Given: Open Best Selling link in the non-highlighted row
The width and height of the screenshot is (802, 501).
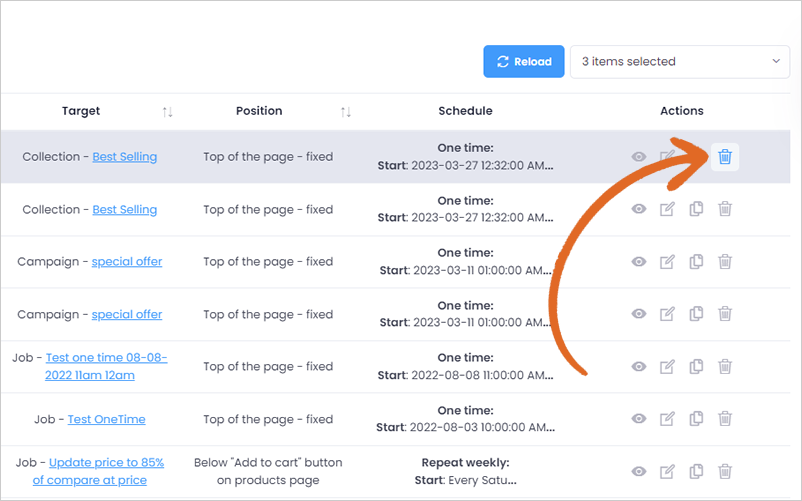Looking at the screenshot, I should coord(125,209).
